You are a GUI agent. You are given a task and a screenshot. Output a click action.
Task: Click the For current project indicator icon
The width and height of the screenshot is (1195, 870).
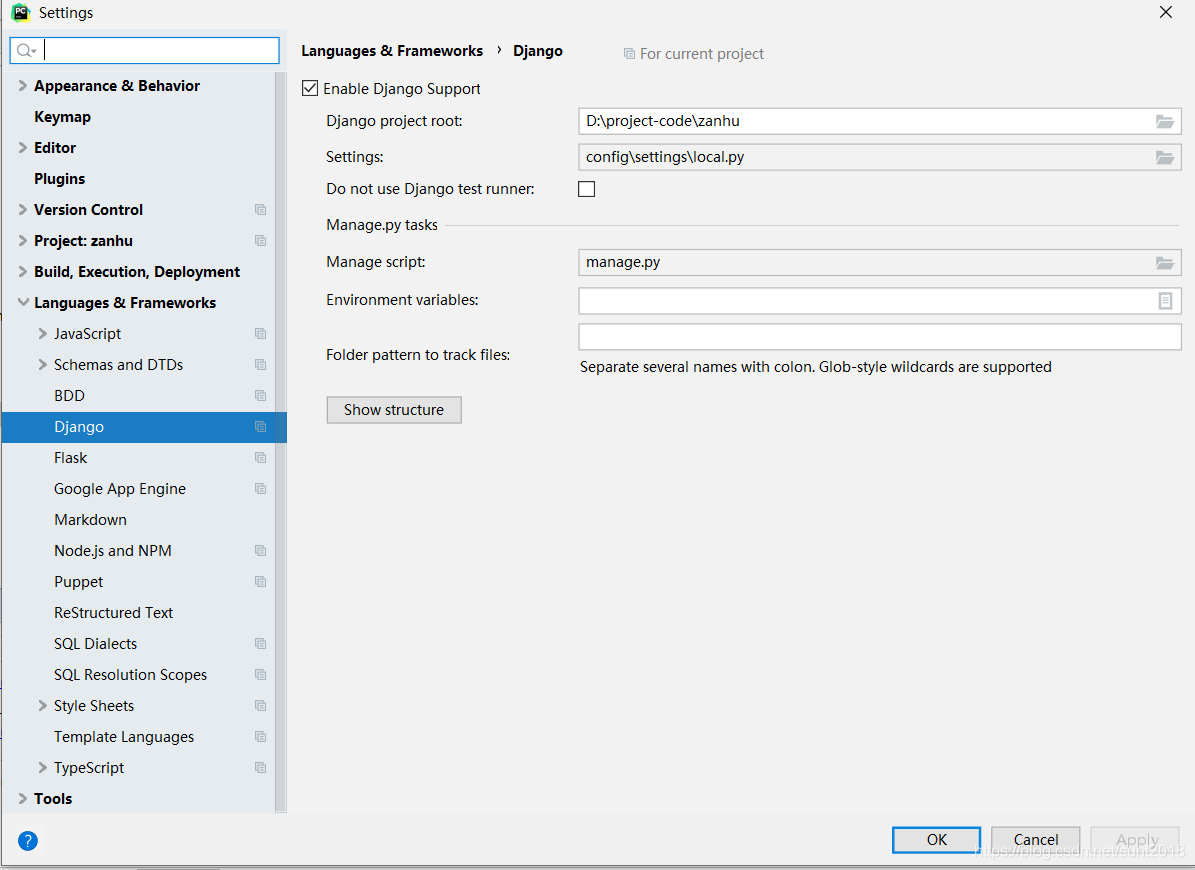tap(630, 53)
